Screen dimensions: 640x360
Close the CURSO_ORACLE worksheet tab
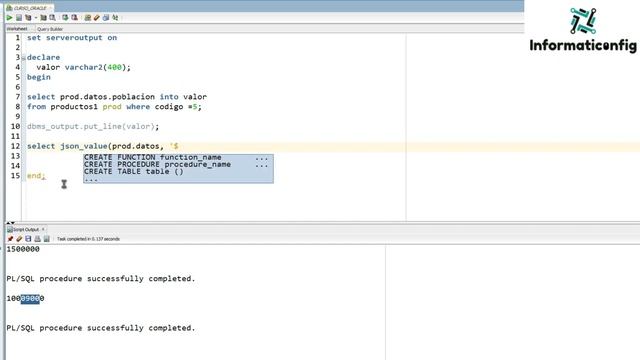point(51,8)
